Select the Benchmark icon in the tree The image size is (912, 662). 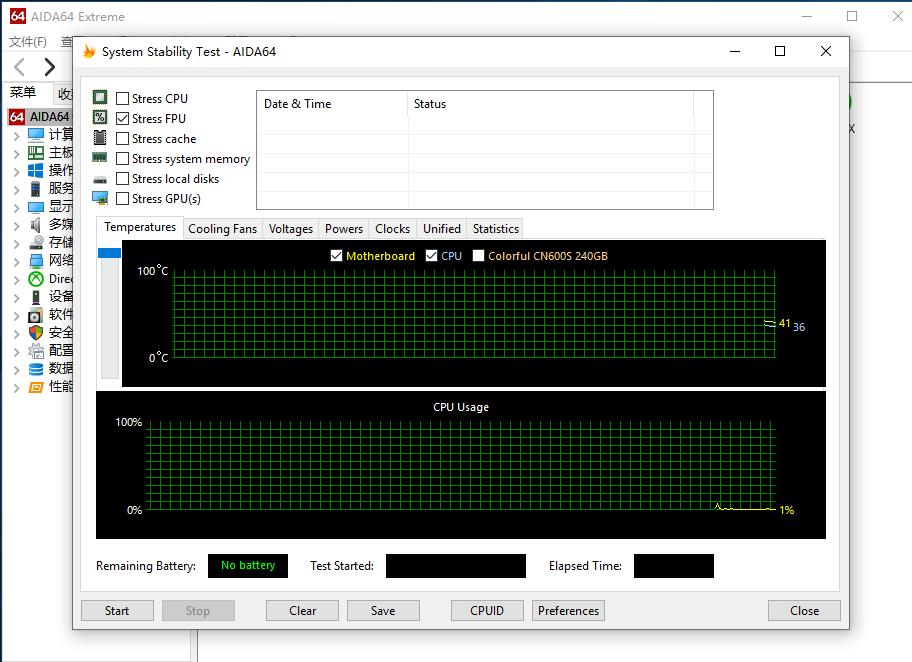coord(36,387)
